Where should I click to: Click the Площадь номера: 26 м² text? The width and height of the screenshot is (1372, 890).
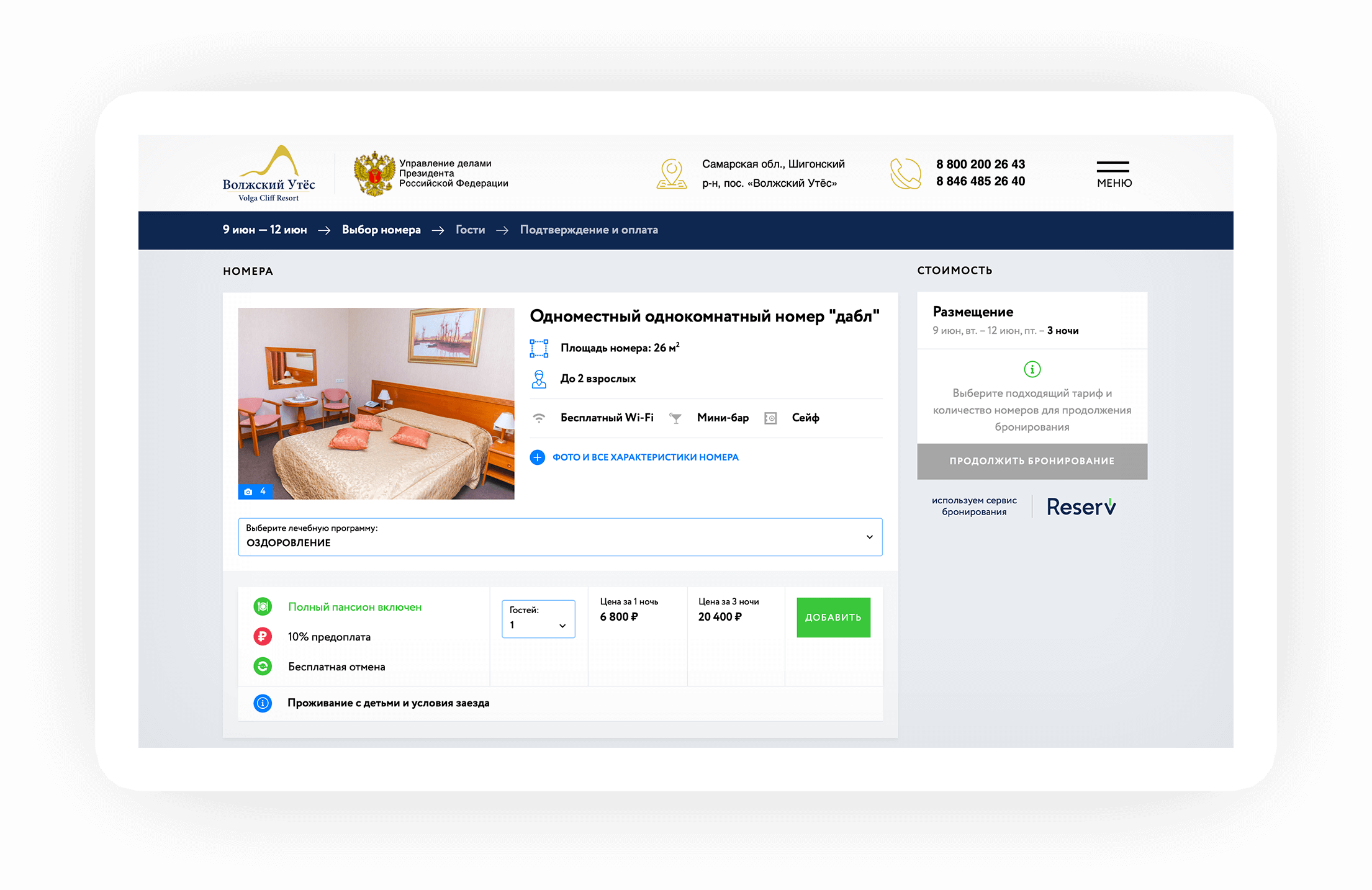tap(620, 348)
